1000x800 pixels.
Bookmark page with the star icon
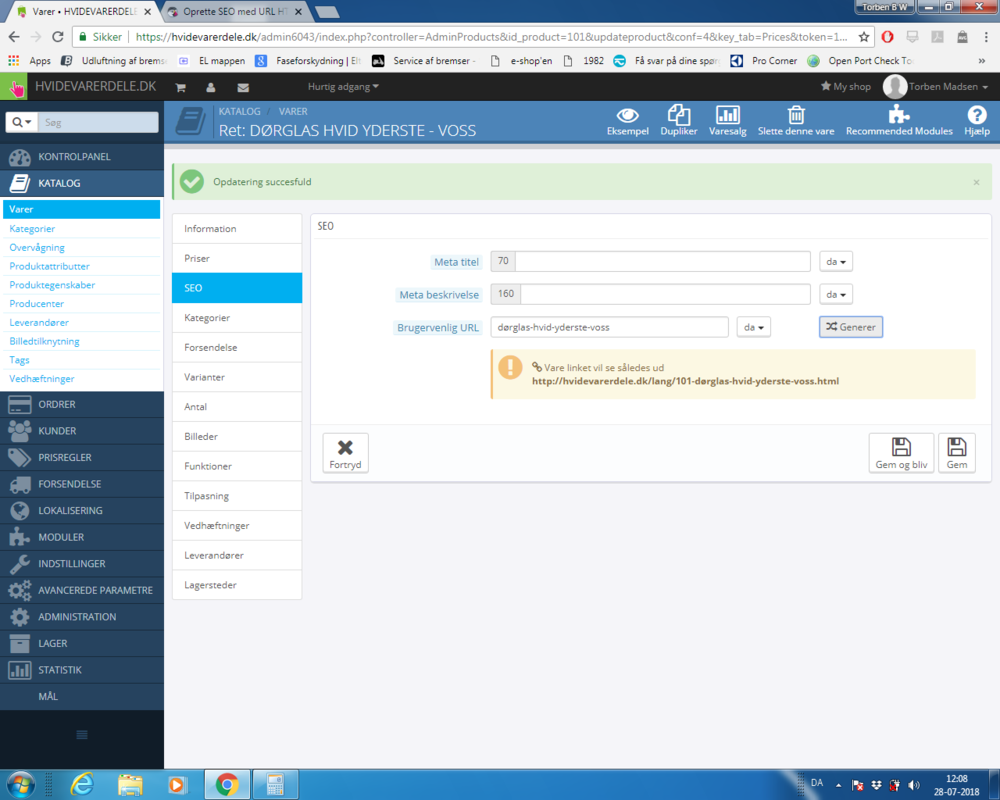coord(864,36)
